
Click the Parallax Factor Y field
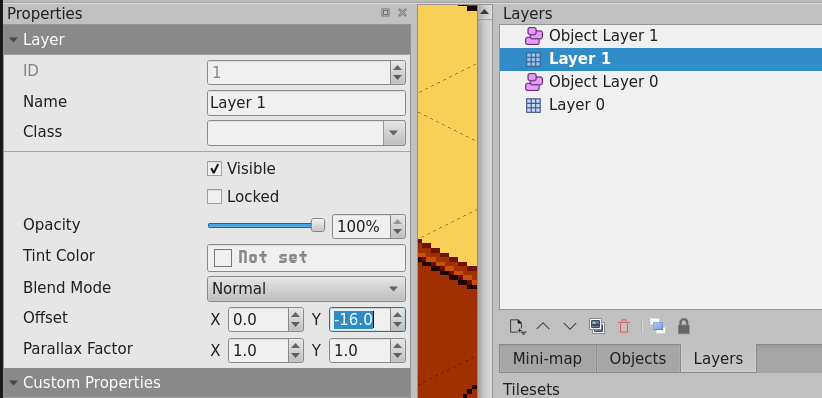(360, 351)
